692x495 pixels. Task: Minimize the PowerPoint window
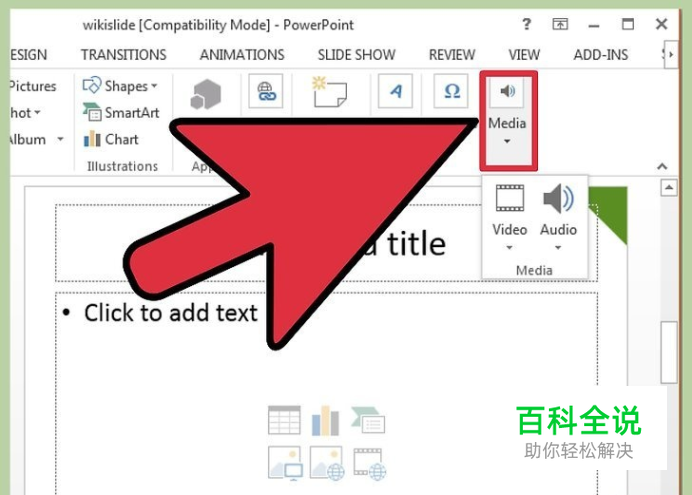pos(594,26)
